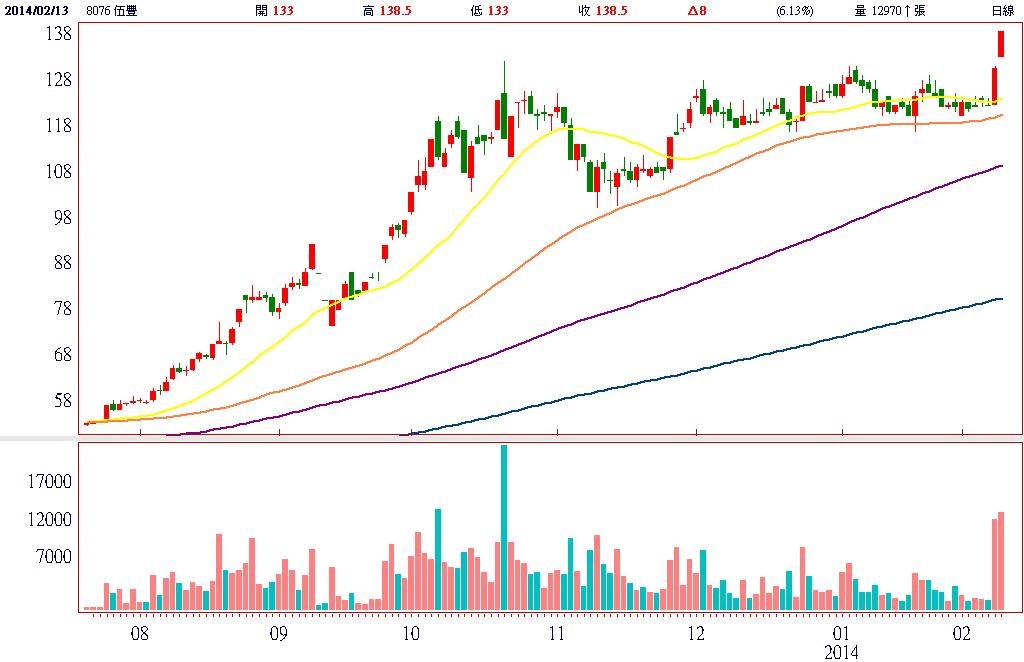Click the 12 month marker on time axis

pyautogui.click(x=696, y=633)
